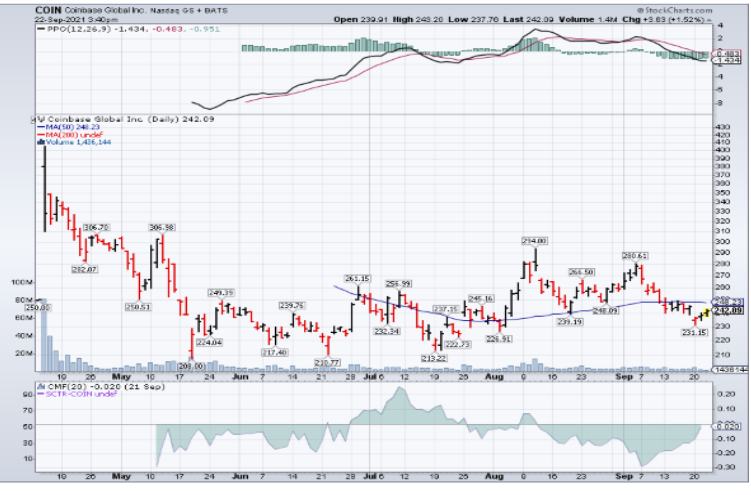Click the 1436144 volume tag on right axis
The width and height of the screenshot is (751, 495).
[730, 370]
